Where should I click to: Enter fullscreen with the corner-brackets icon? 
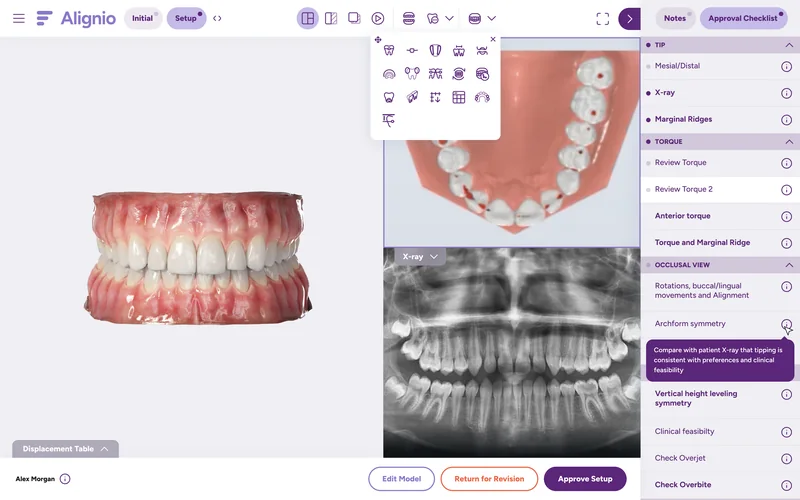tap(603, 19)
